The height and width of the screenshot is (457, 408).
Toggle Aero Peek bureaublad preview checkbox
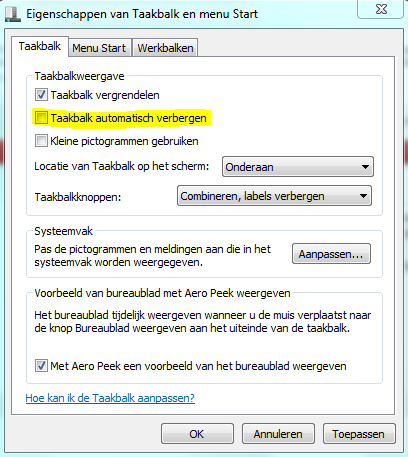(41, 366)
